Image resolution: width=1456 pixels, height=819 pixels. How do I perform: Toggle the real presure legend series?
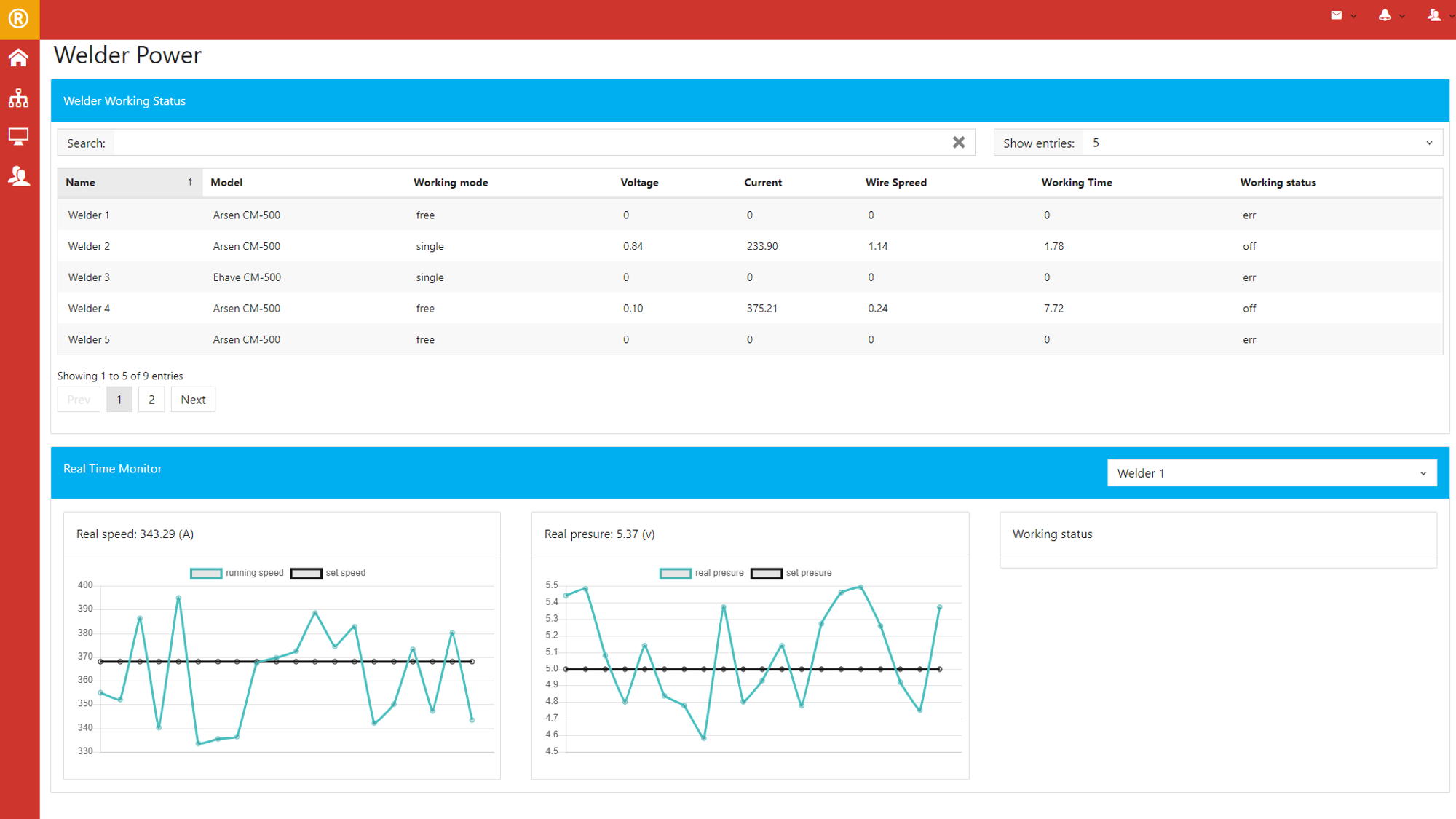(676, 573)
